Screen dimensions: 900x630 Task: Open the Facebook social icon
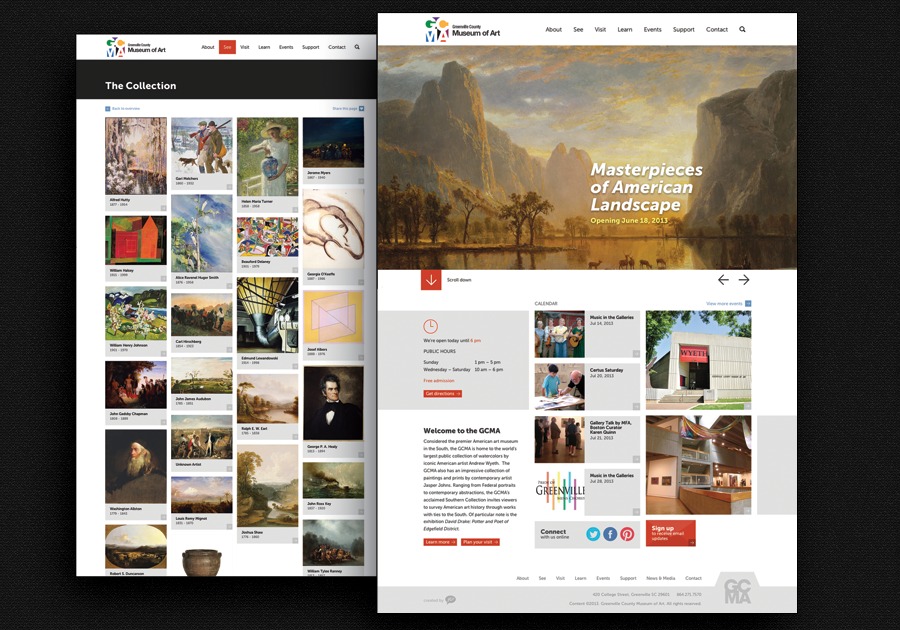tap(610, 534)
